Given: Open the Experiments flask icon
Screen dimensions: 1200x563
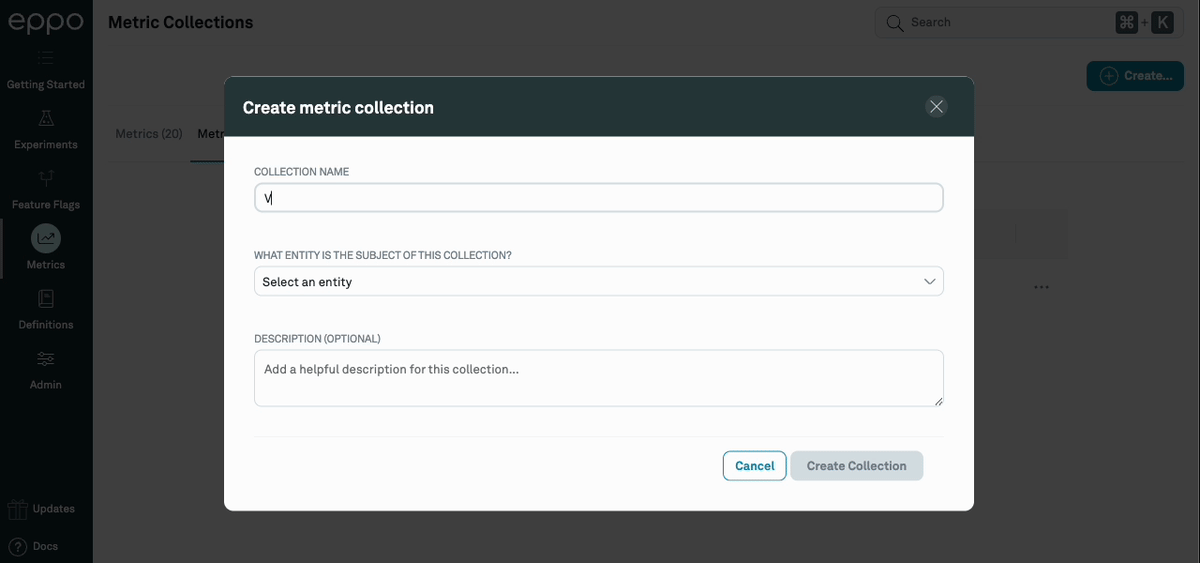Looking at the screenshot, I should click(x=46, y=119).
